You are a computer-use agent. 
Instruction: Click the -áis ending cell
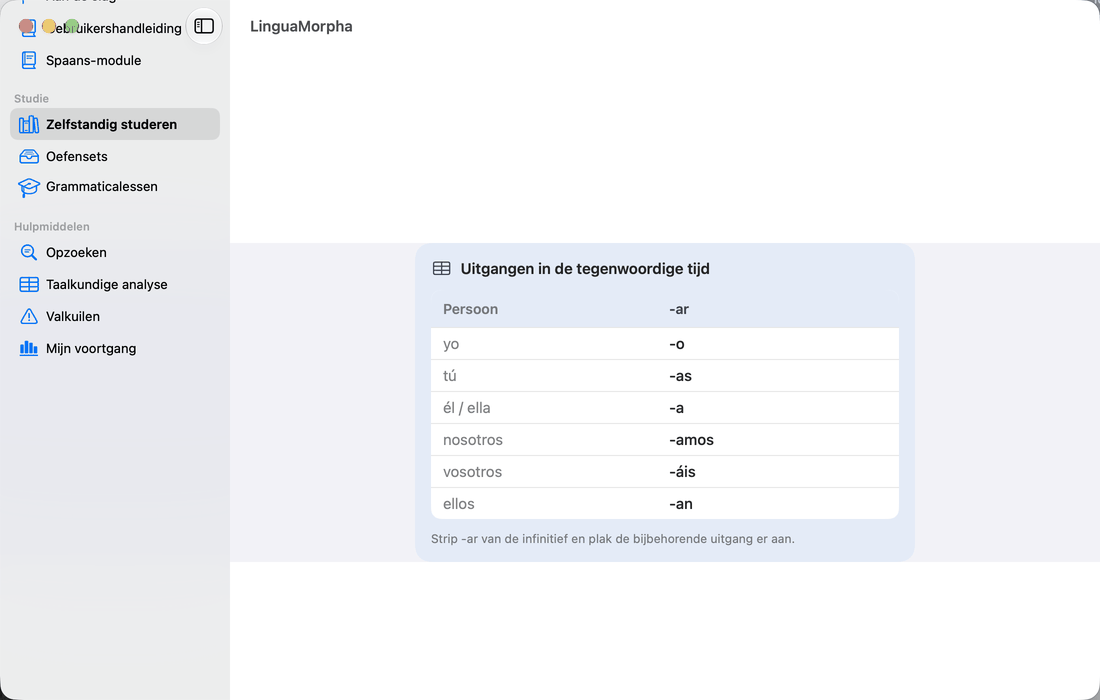coord(682,472)
